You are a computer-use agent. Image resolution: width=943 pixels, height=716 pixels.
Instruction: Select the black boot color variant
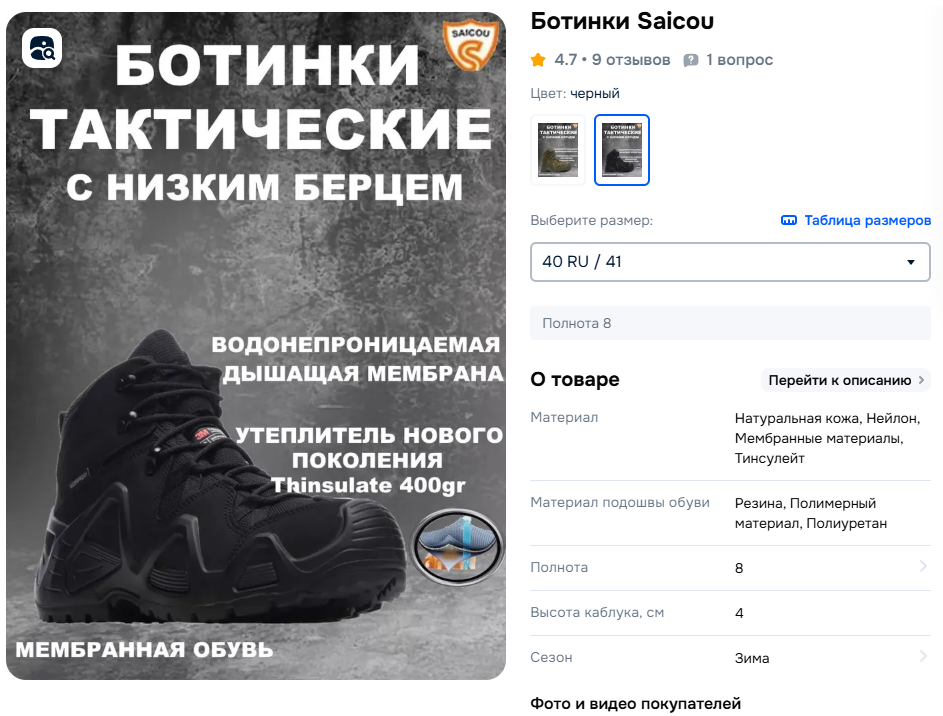click(x=622, y=150)
